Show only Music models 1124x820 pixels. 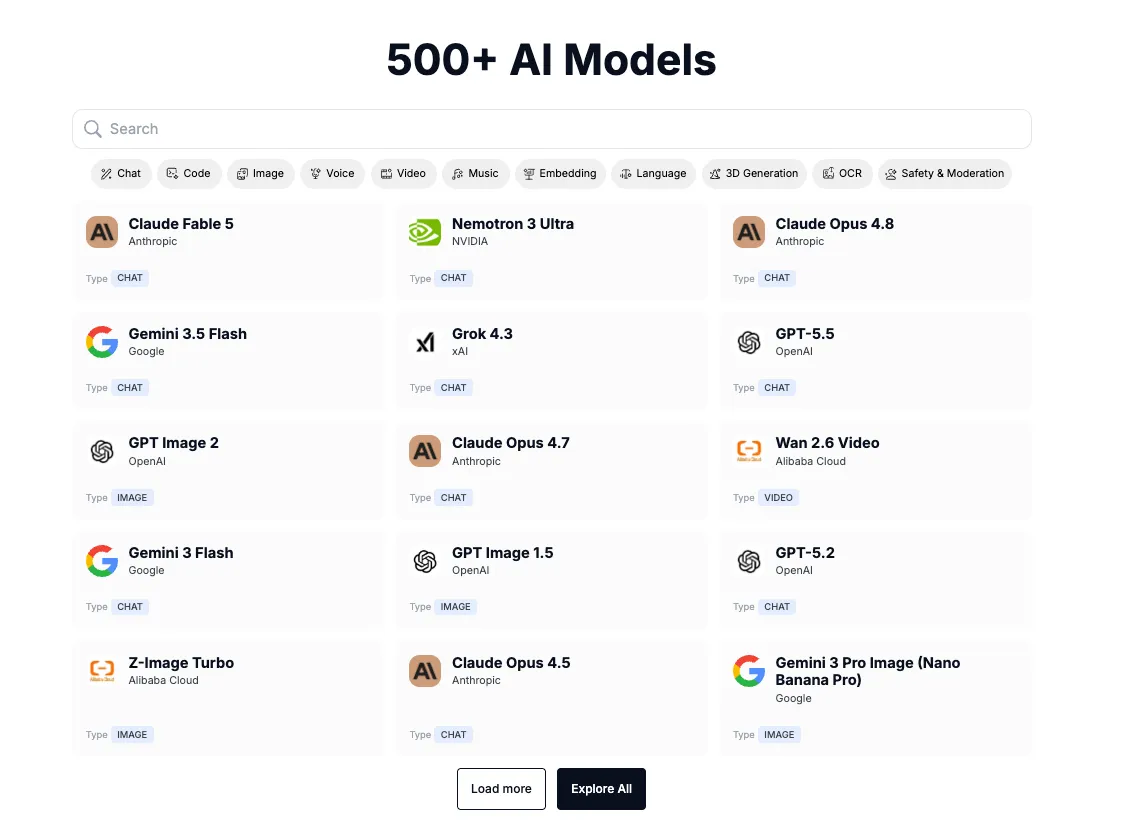click(x=476, y=173)
